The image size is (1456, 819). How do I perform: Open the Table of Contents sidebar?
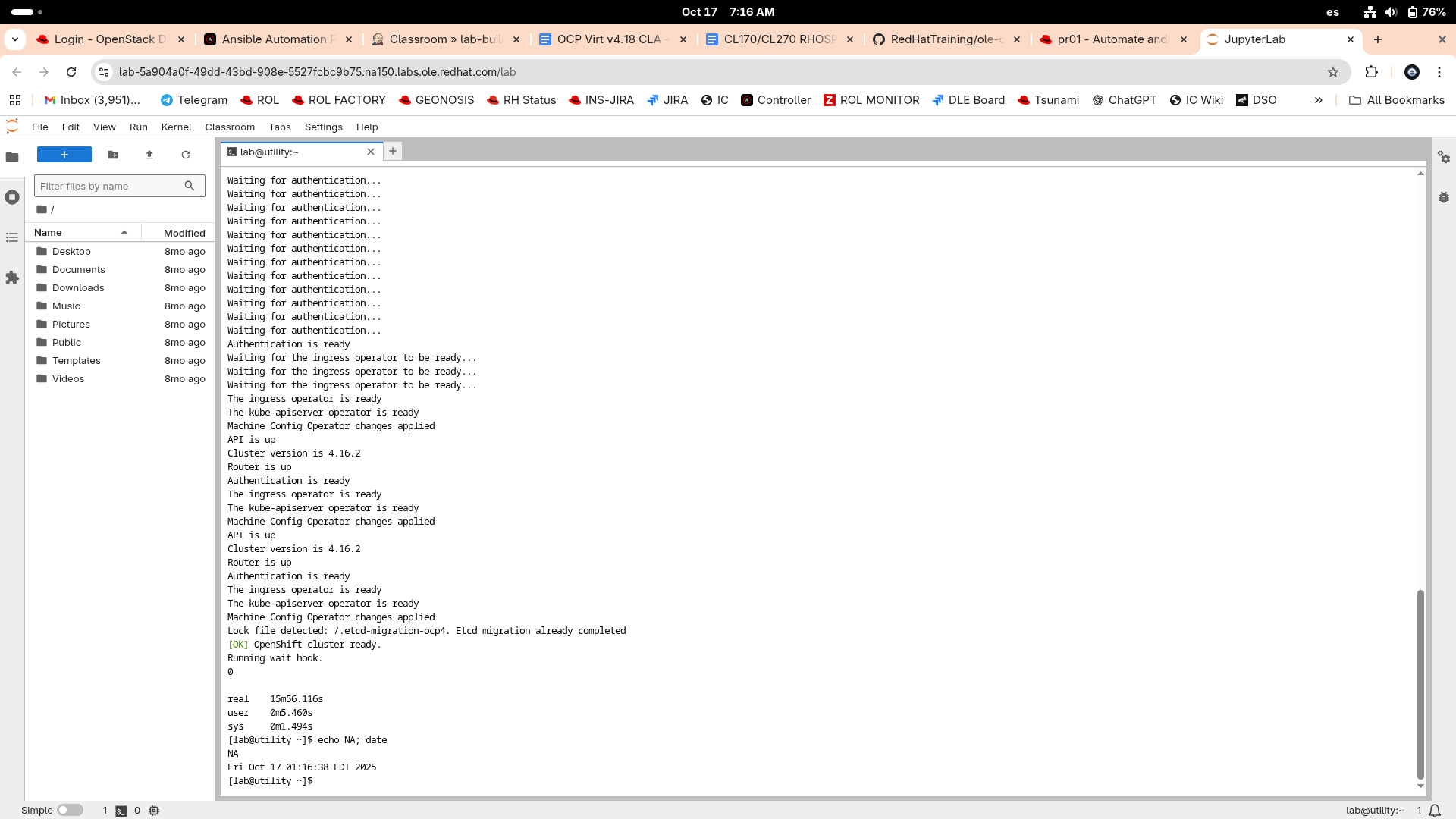[x=12, y=237]
